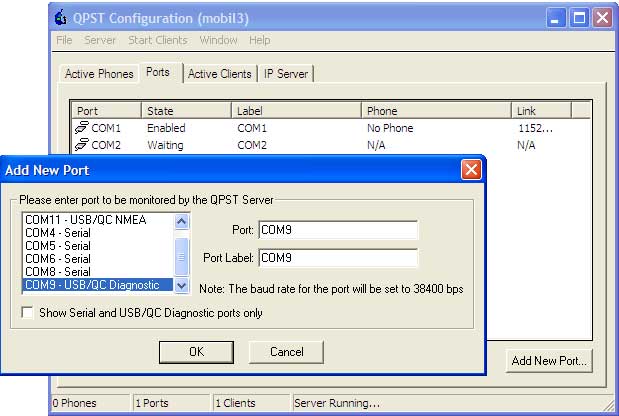Screen dimensions: 619x416
Task: Select COM5 - Serial in the list
Action: click(x=98, y=245)
